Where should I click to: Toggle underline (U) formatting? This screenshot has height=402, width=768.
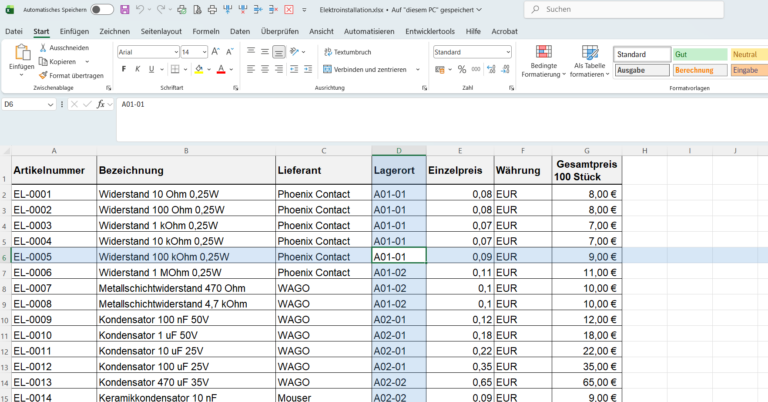pyautogui.click(x=151, y=69)
